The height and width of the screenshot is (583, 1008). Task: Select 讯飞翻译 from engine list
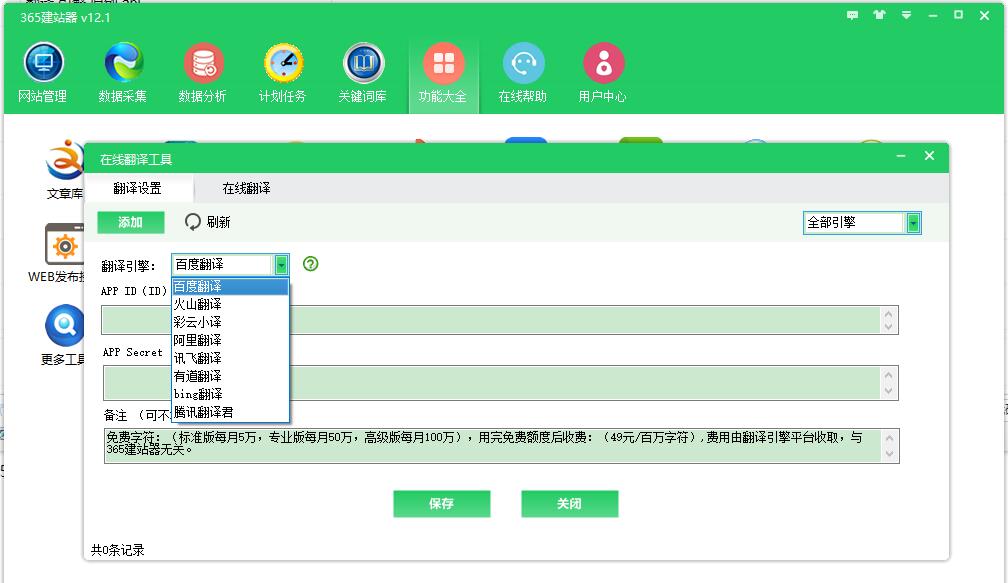[x=230, y=358]
